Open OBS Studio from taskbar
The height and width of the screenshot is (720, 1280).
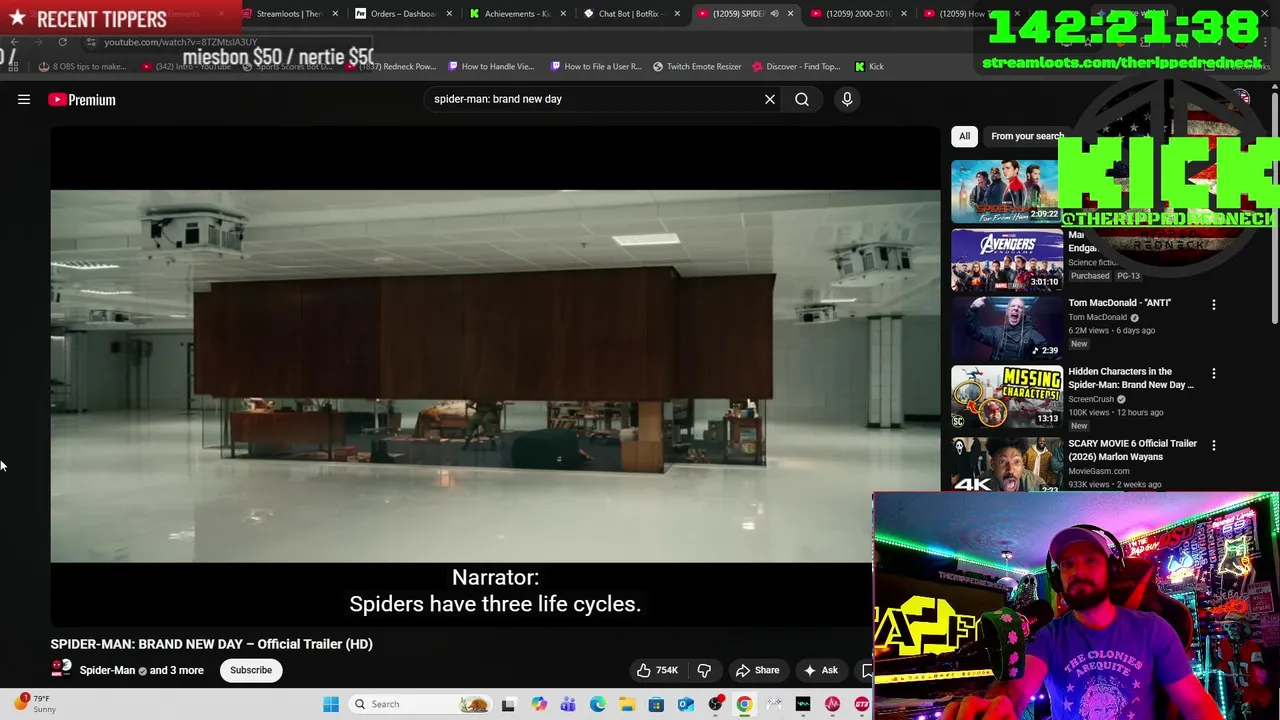tap(715, 704)
